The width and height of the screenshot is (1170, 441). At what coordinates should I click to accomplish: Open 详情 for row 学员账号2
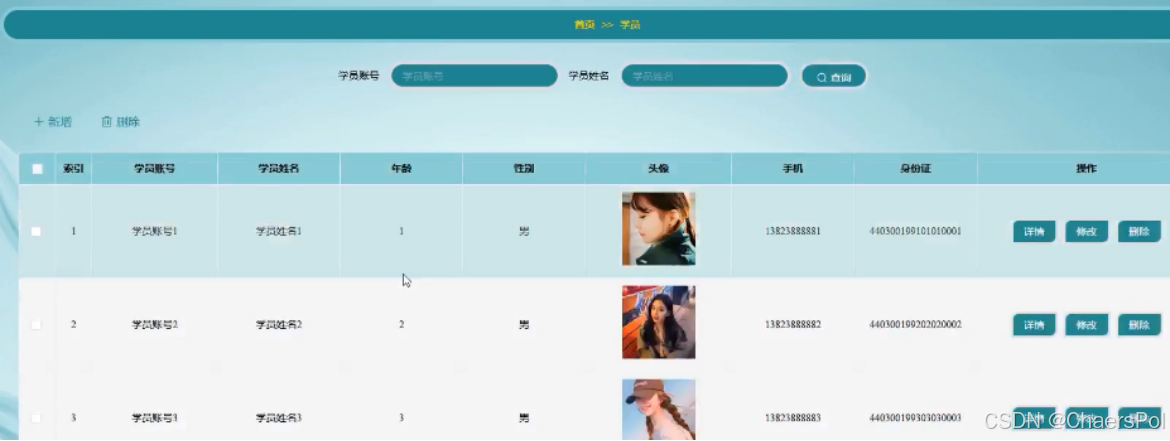(1033, 325)
